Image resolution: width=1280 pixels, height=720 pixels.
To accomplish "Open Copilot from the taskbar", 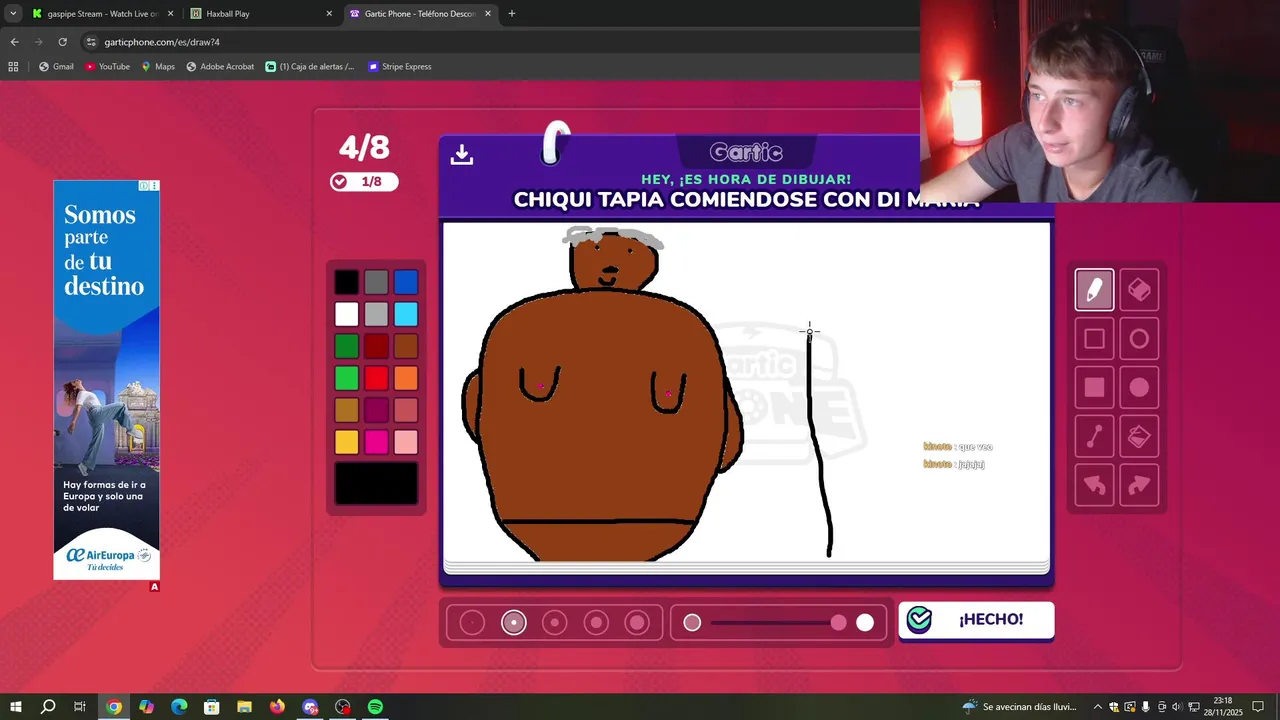I will (146, 707).
